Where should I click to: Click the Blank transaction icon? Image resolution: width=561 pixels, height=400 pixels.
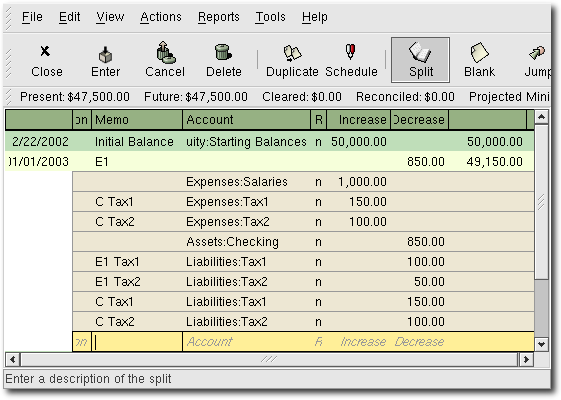coord(479,52)
